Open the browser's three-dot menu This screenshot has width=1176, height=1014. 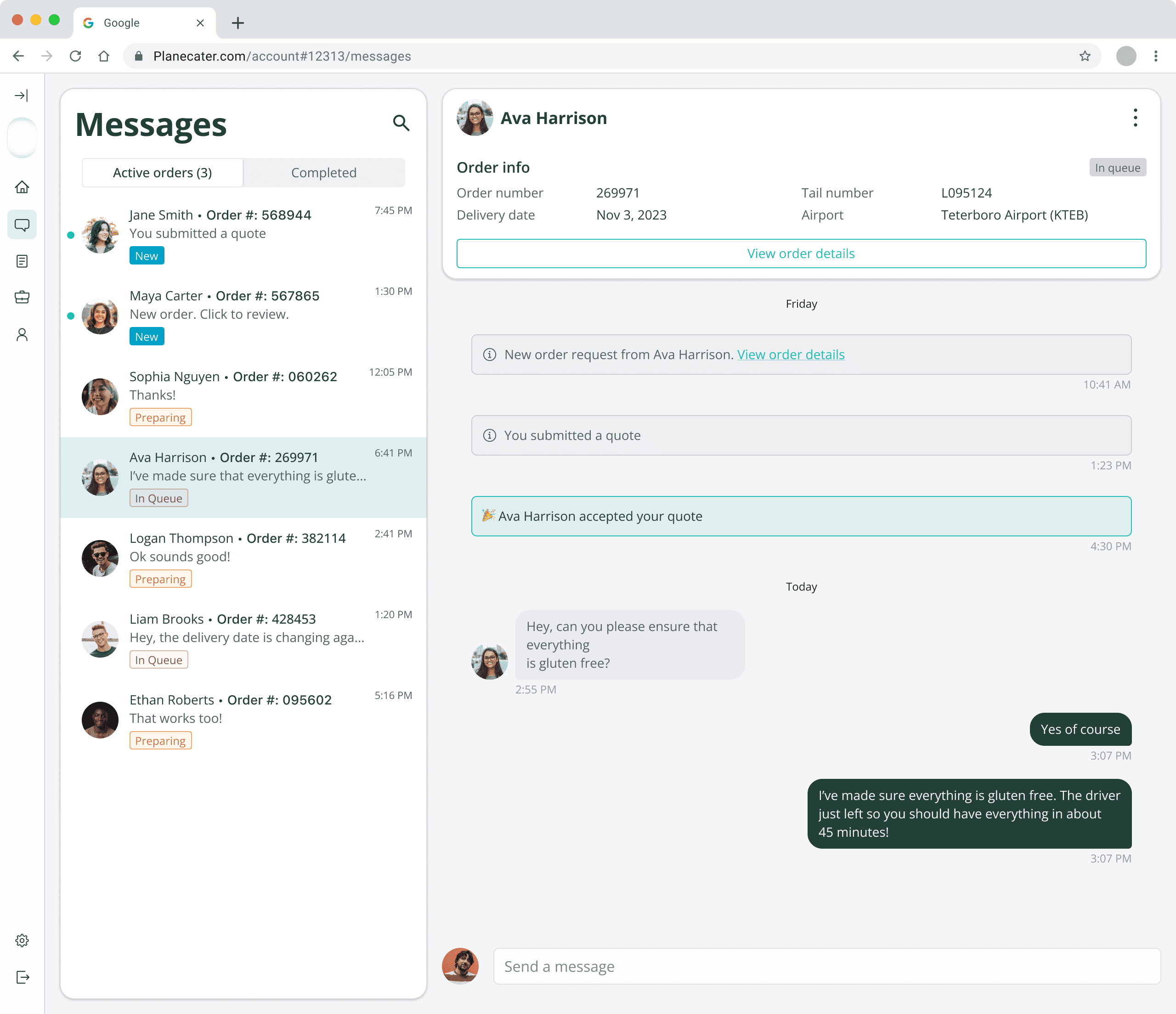1156,56
